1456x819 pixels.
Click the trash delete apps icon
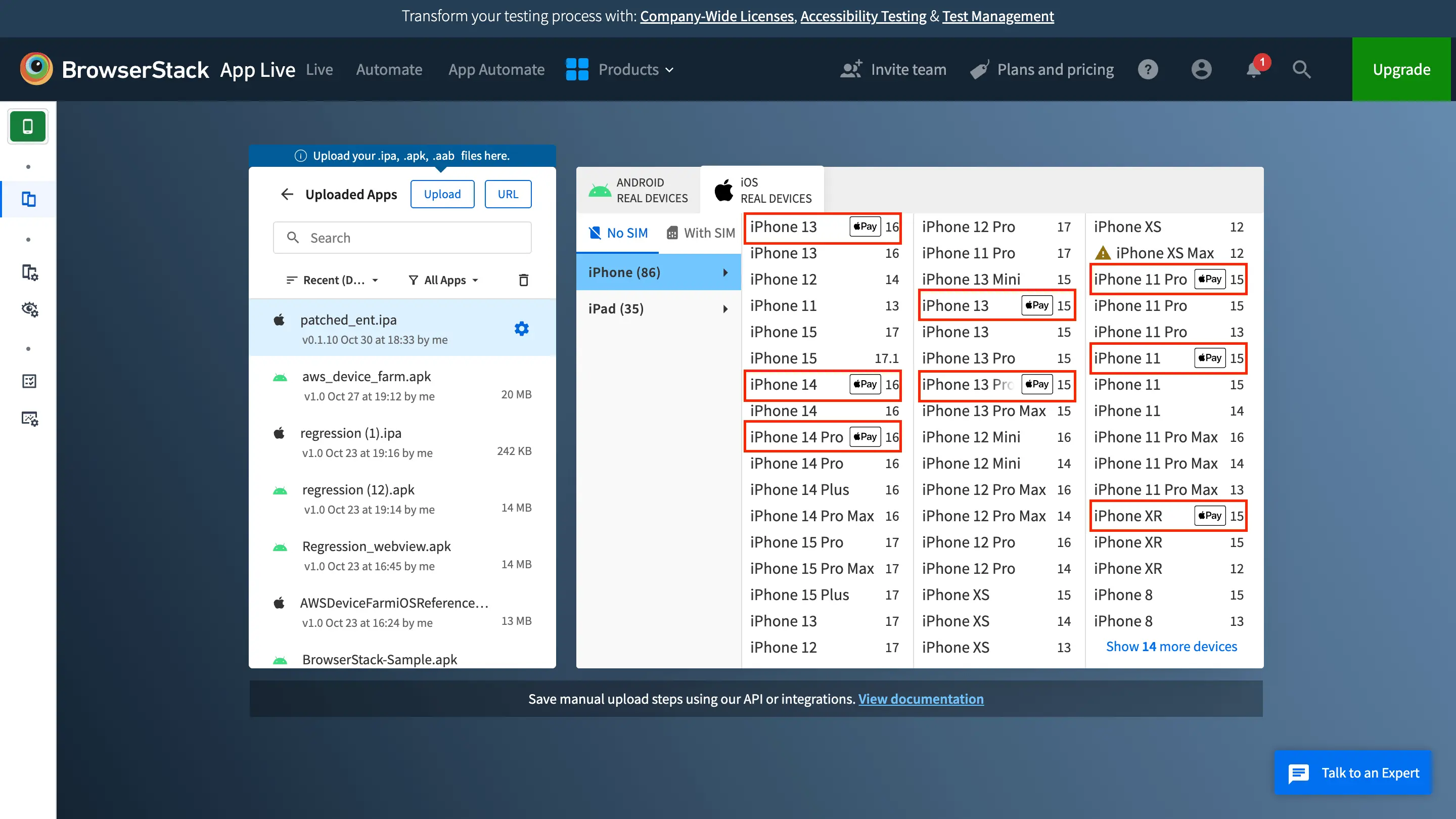click(x=523, y=280)
